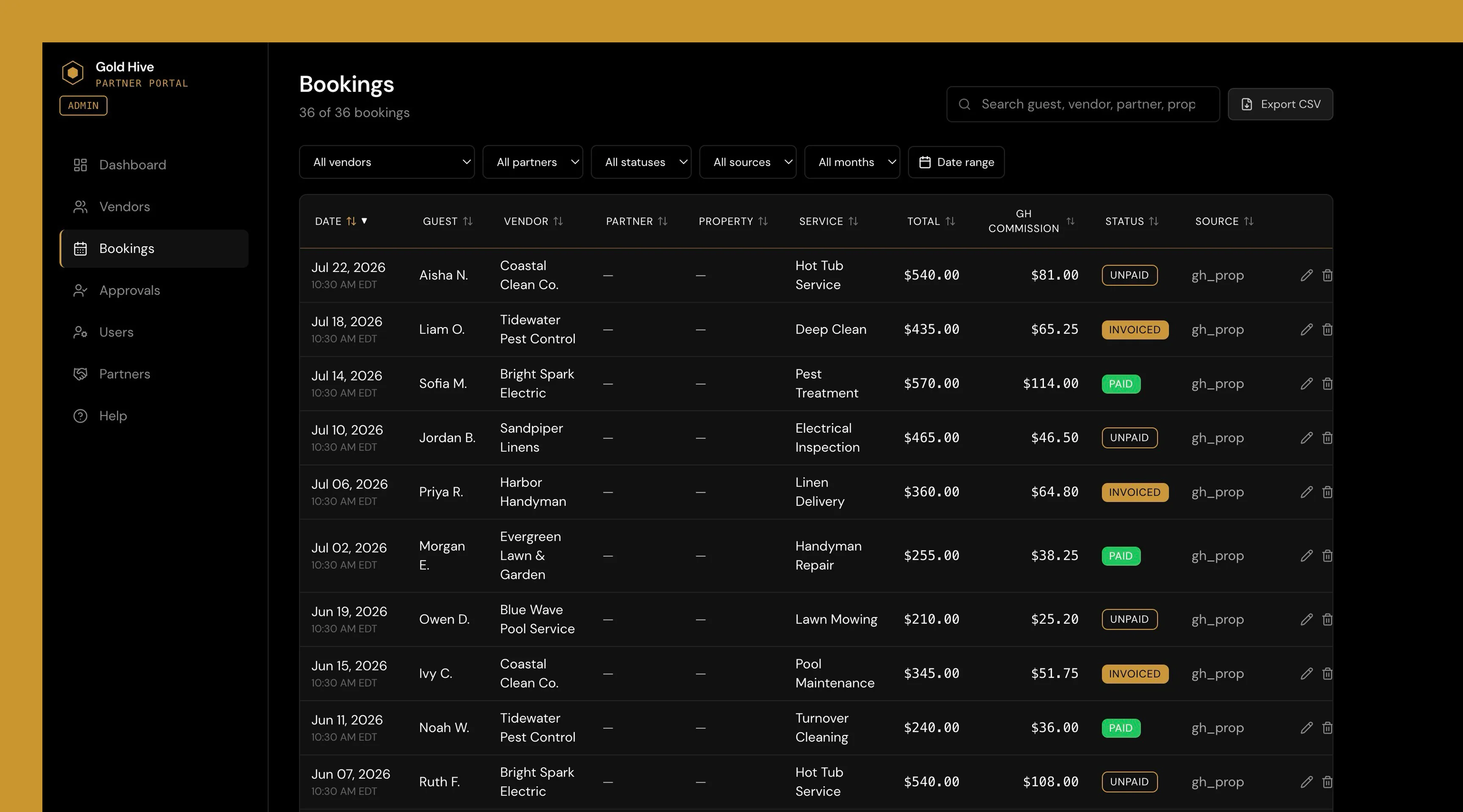The image size is (1463, 812).
Task: Open the Help page
Action: click(x=154, y=416)
